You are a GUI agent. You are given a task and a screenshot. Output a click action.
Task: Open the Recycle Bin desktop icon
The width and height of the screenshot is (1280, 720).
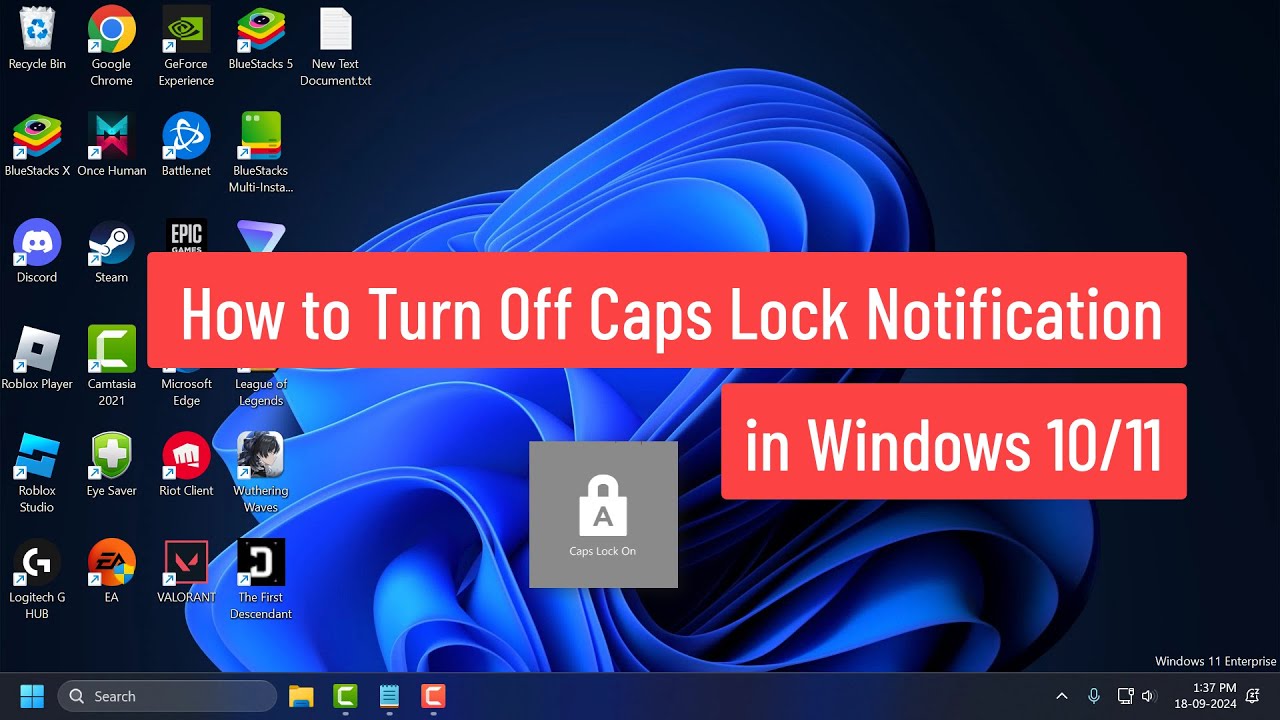click(37, 38)
